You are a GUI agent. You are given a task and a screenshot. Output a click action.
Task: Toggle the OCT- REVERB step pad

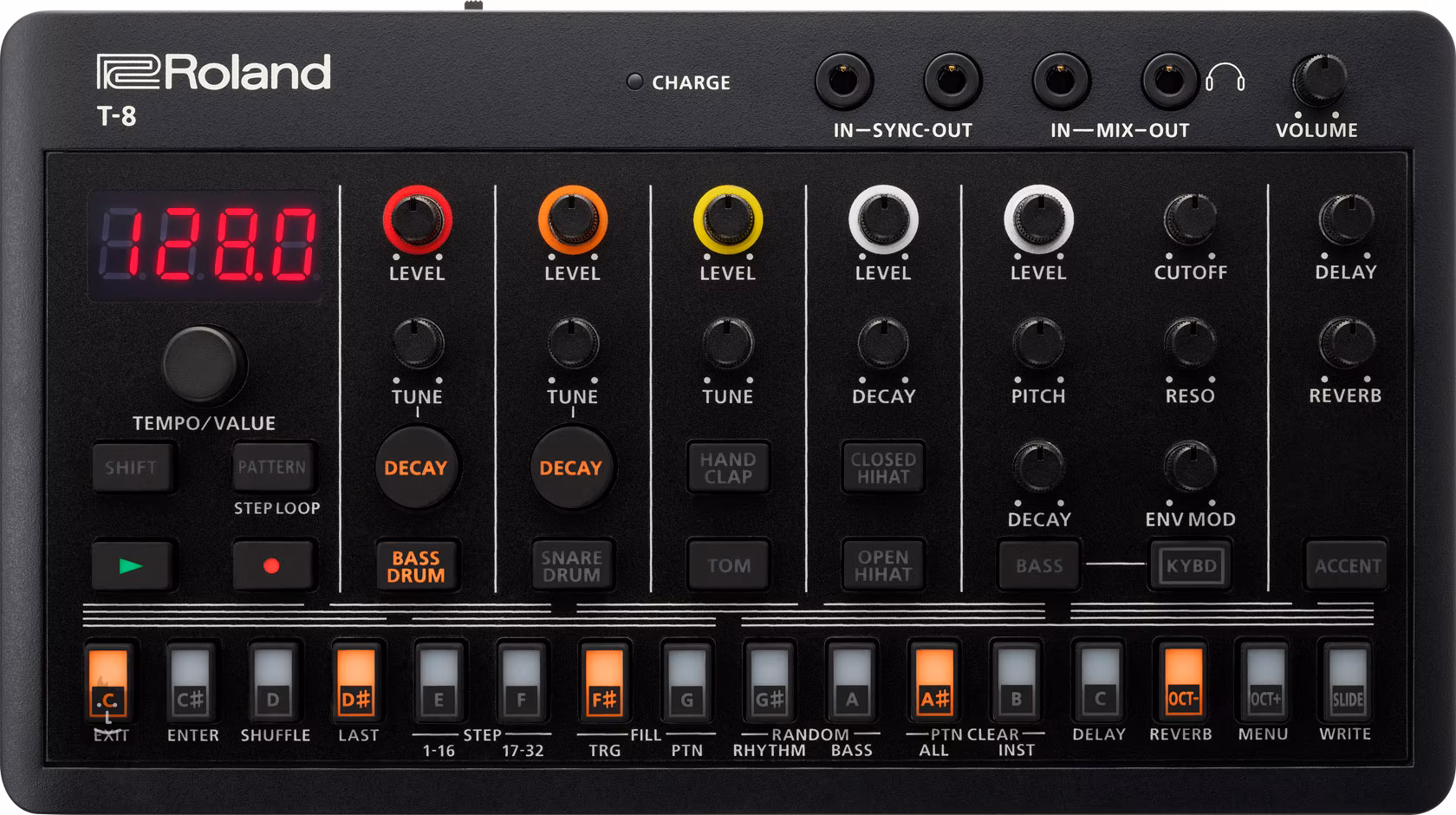click(1182, 683)
